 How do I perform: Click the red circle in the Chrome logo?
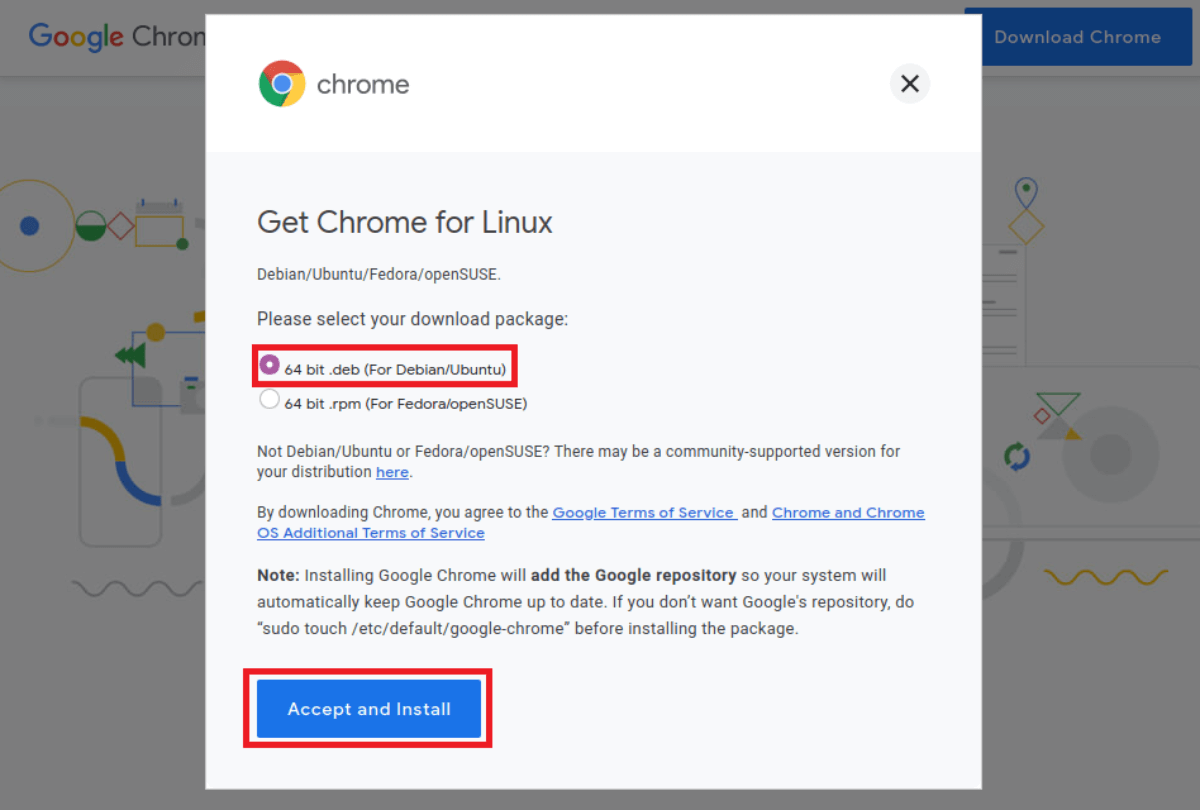pyautogui.click(x=281, y=67)
